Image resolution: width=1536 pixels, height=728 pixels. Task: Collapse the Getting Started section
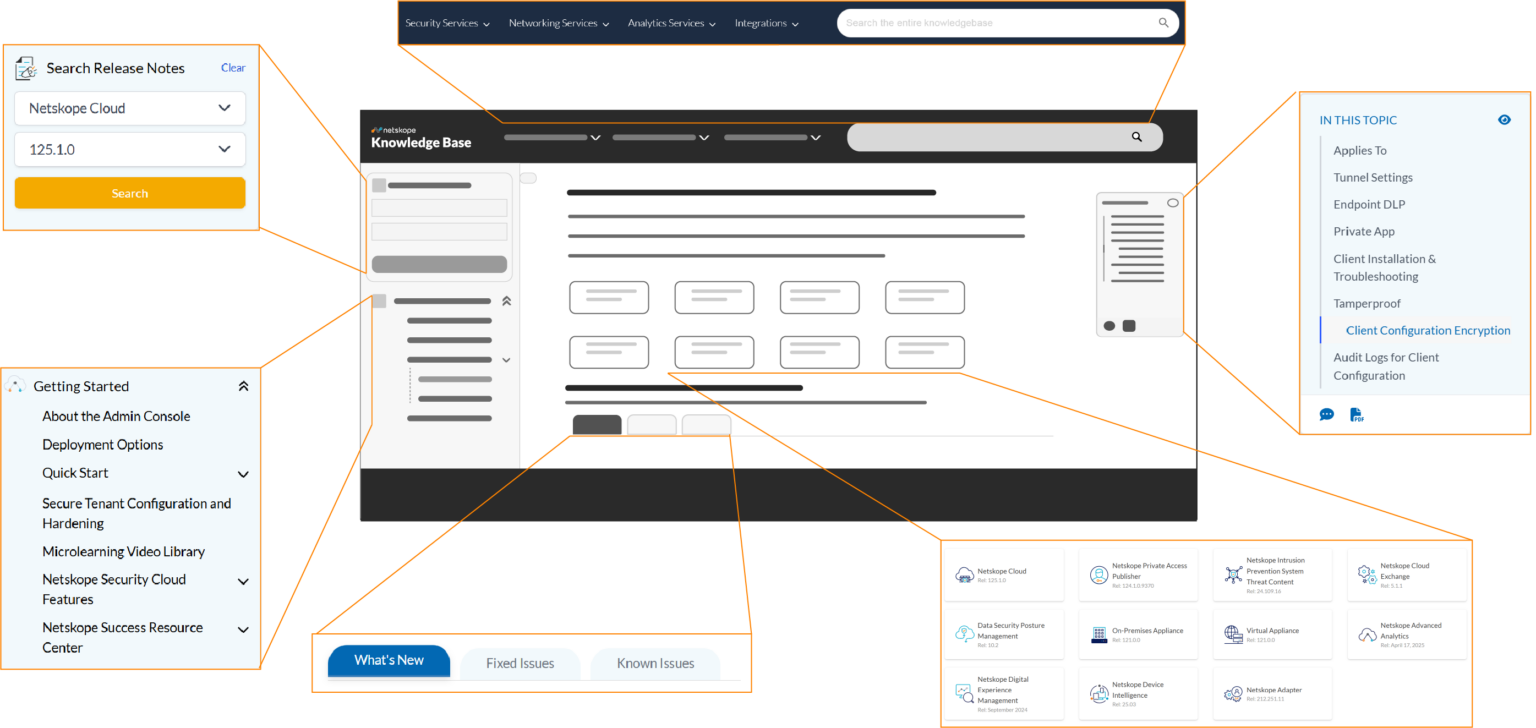click(243, 385)
